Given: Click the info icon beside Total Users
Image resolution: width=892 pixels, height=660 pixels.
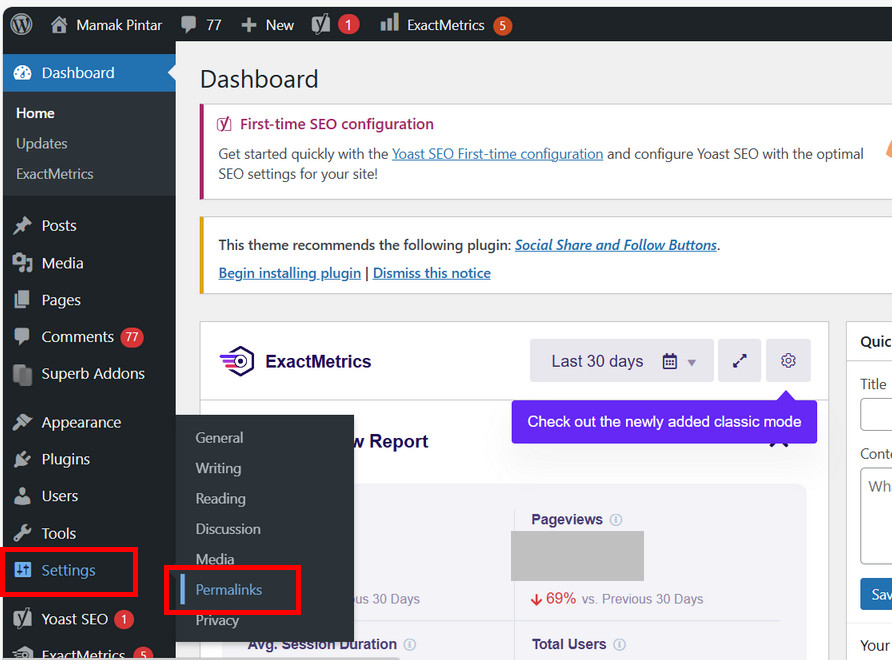Looking at the screenshot, I should click(x=620, y=644).
